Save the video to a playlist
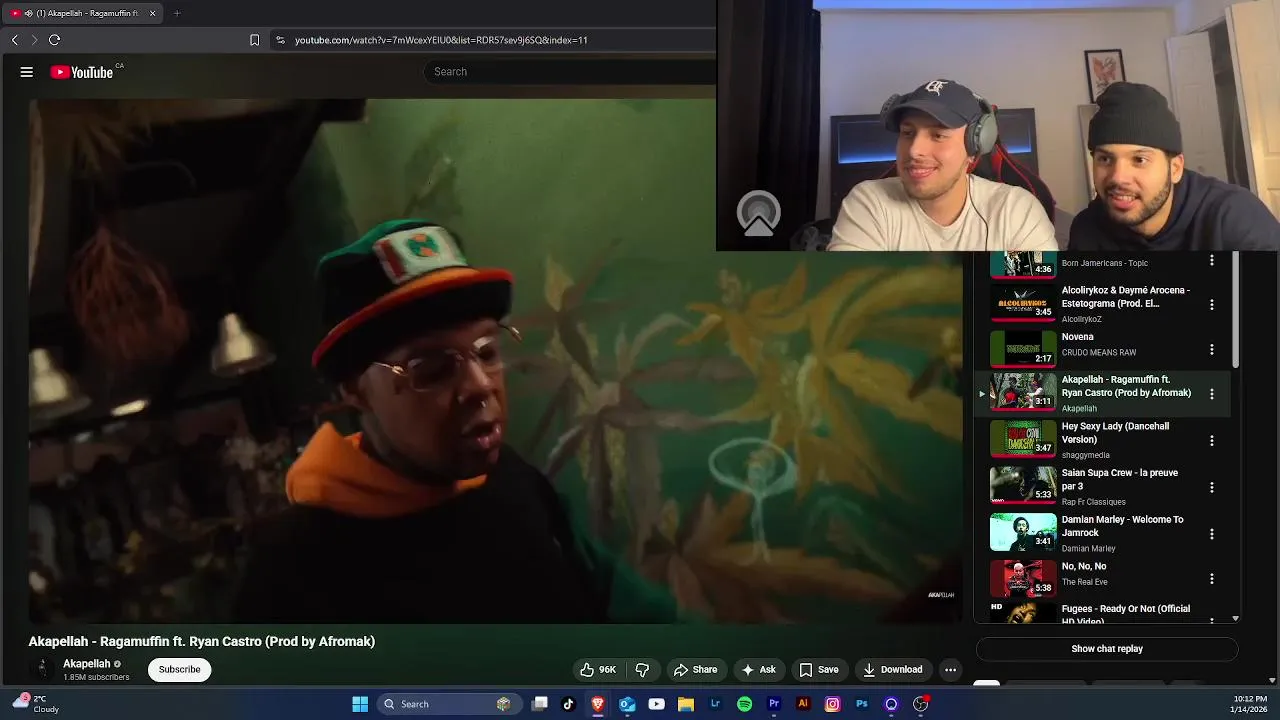The image size is (1280, 720). point(818,670)
